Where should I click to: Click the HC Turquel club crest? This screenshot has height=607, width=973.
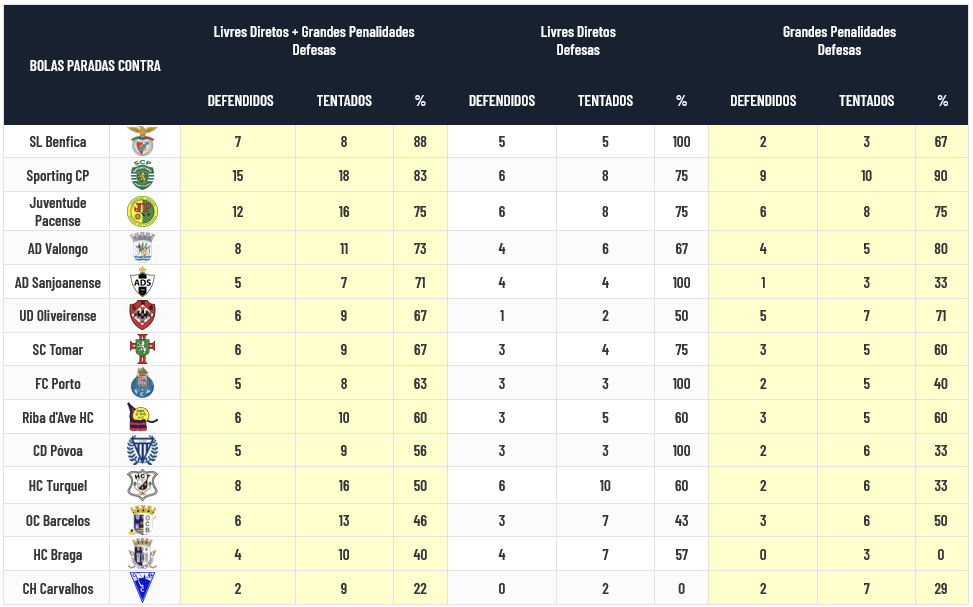tap(142, 486)
